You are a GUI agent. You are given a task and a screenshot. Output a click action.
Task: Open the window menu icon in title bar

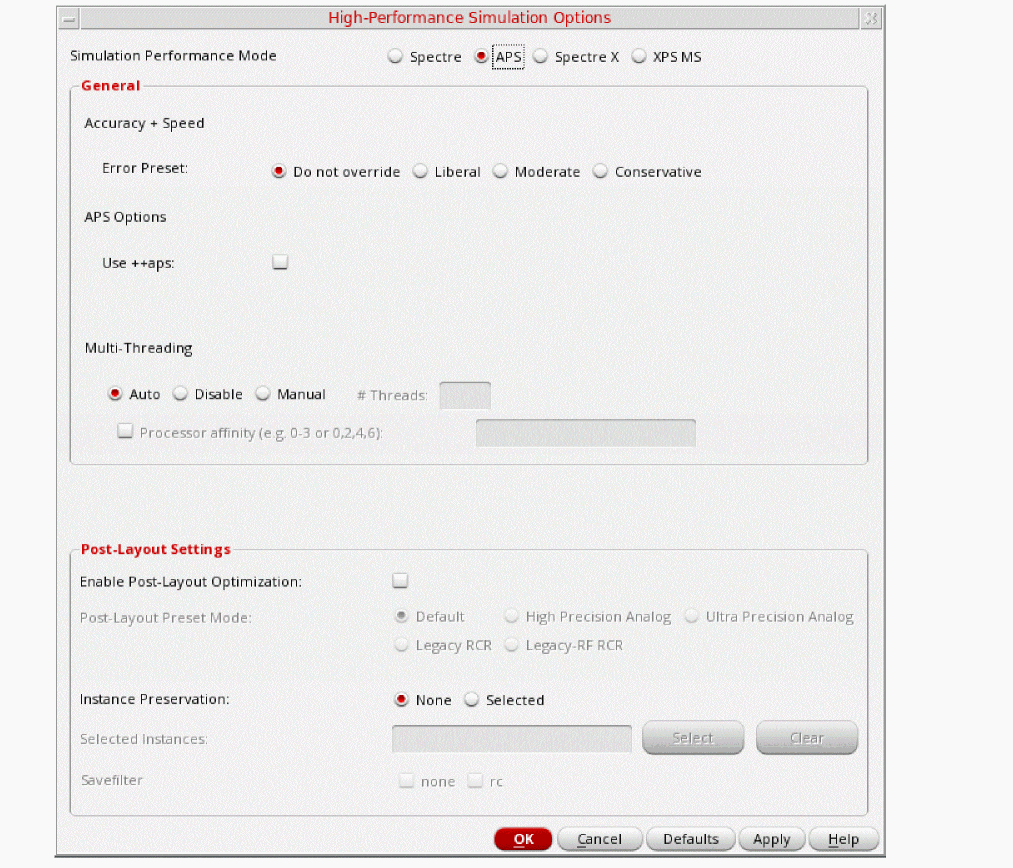(x=67, y=18)
